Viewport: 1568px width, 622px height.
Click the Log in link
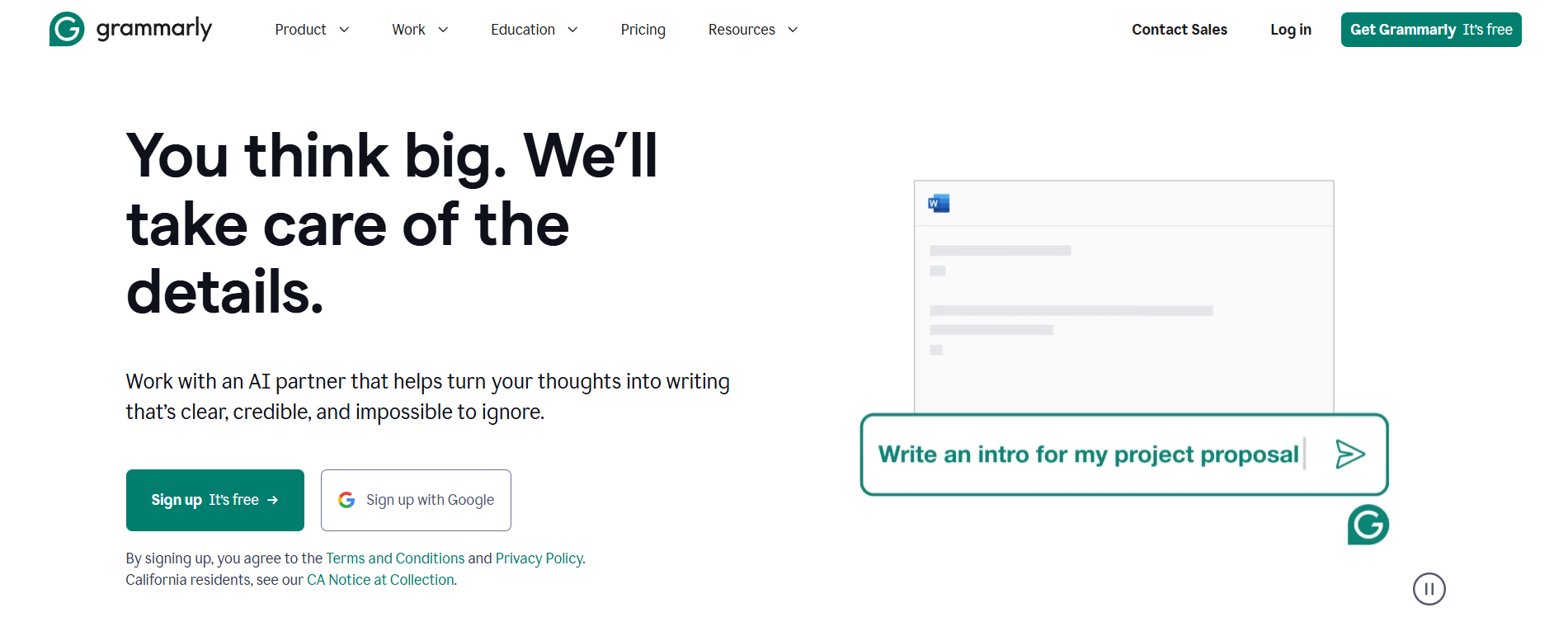1290,29
